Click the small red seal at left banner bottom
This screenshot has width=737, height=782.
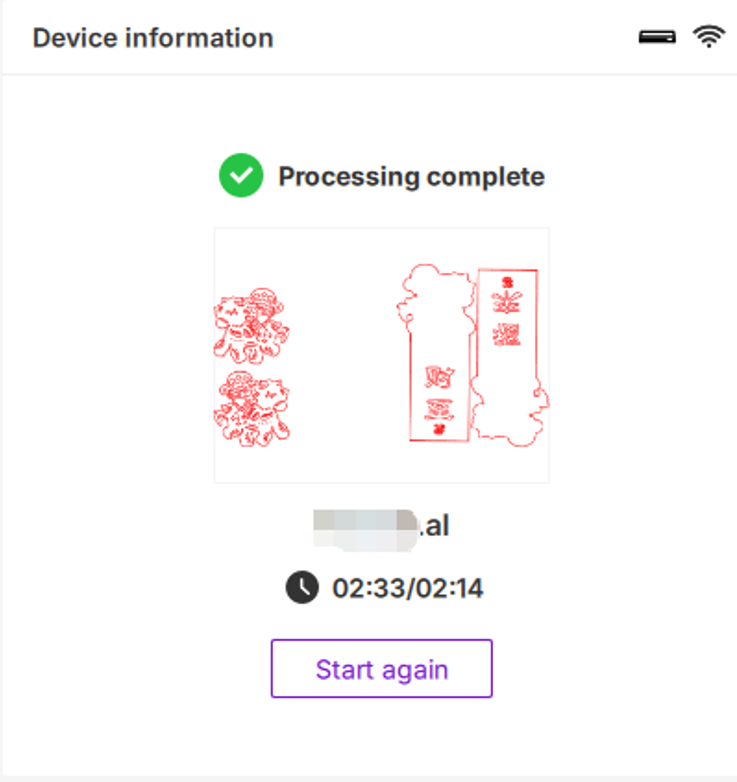(x=438, y=428)
